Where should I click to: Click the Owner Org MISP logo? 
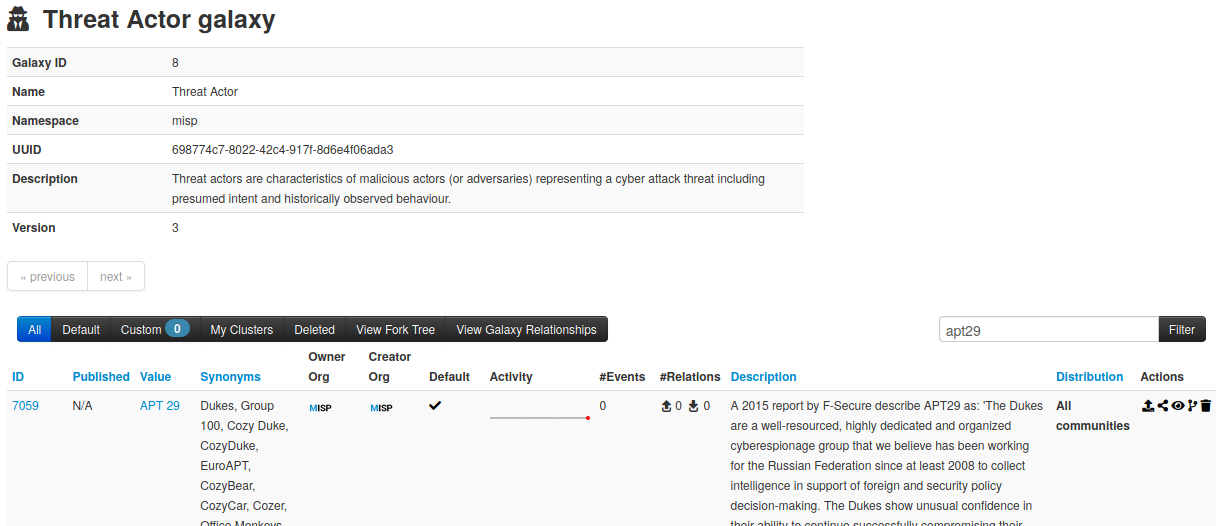point(320,408)
